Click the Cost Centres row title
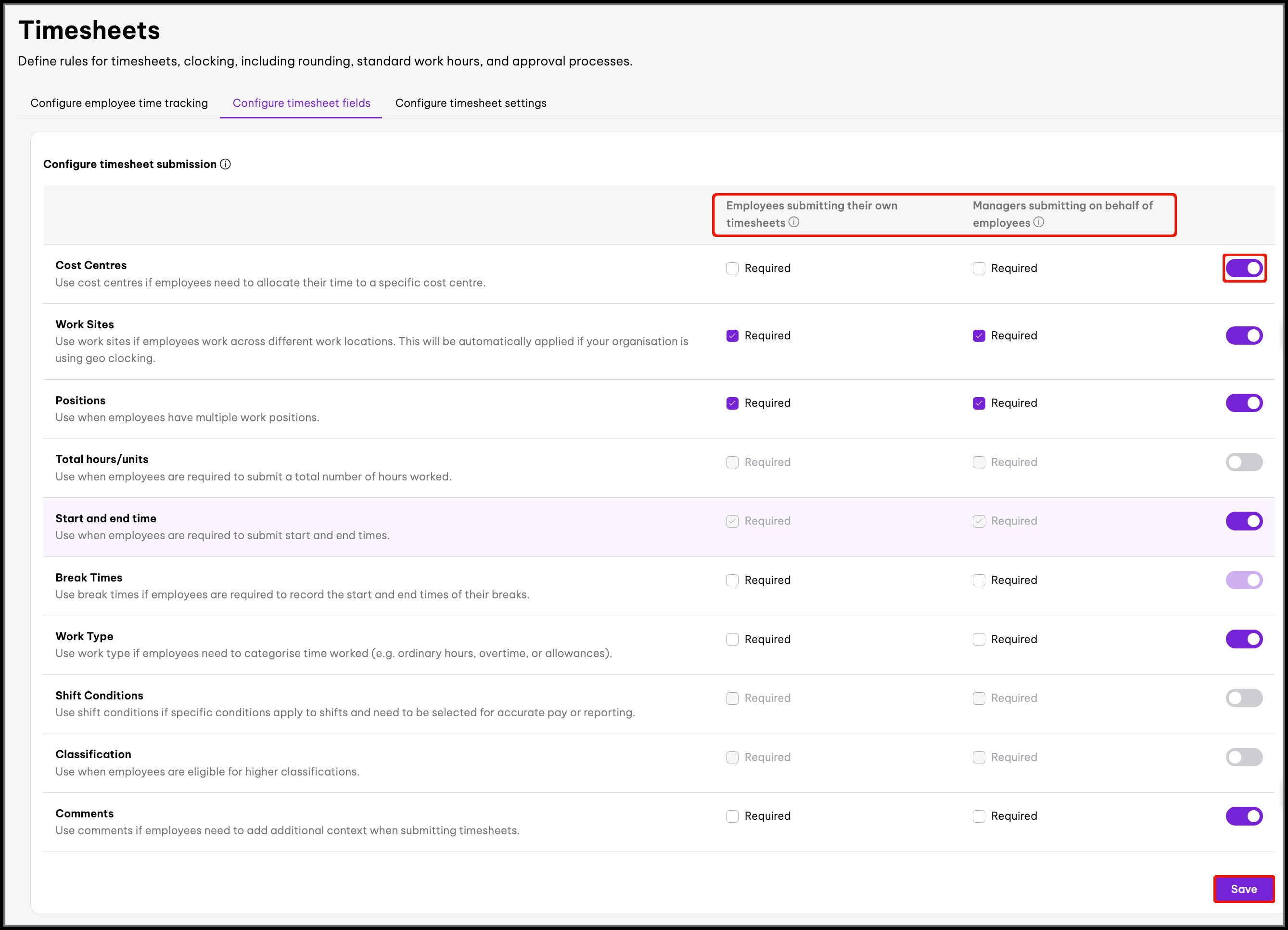The width and height of the screenshot is (1288, 930). (x=91, y=265)
